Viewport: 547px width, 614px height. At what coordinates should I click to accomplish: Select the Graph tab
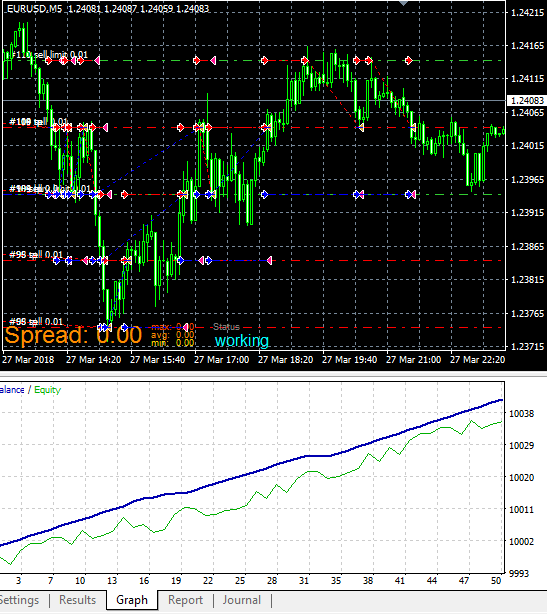[132, 600]
